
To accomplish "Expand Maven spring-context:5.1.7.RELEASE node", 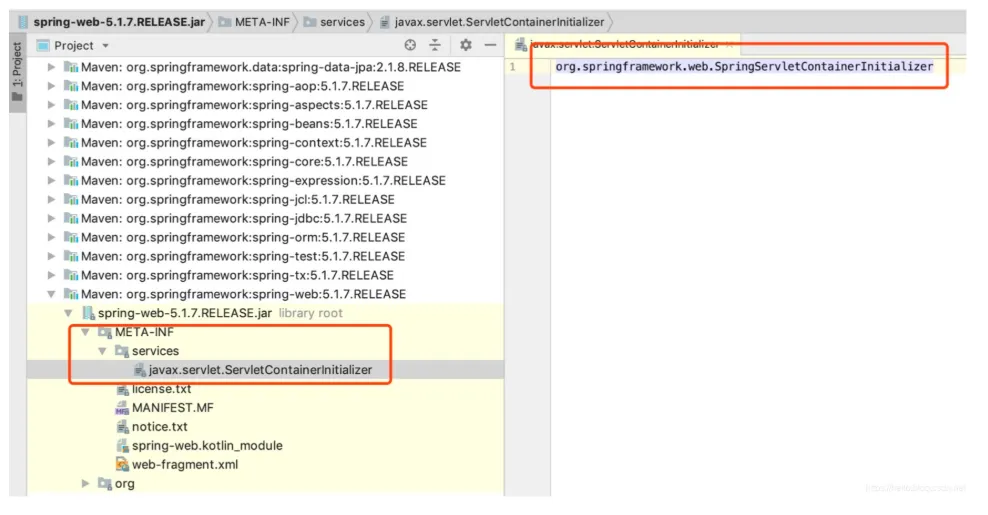I will click(52, 142).
